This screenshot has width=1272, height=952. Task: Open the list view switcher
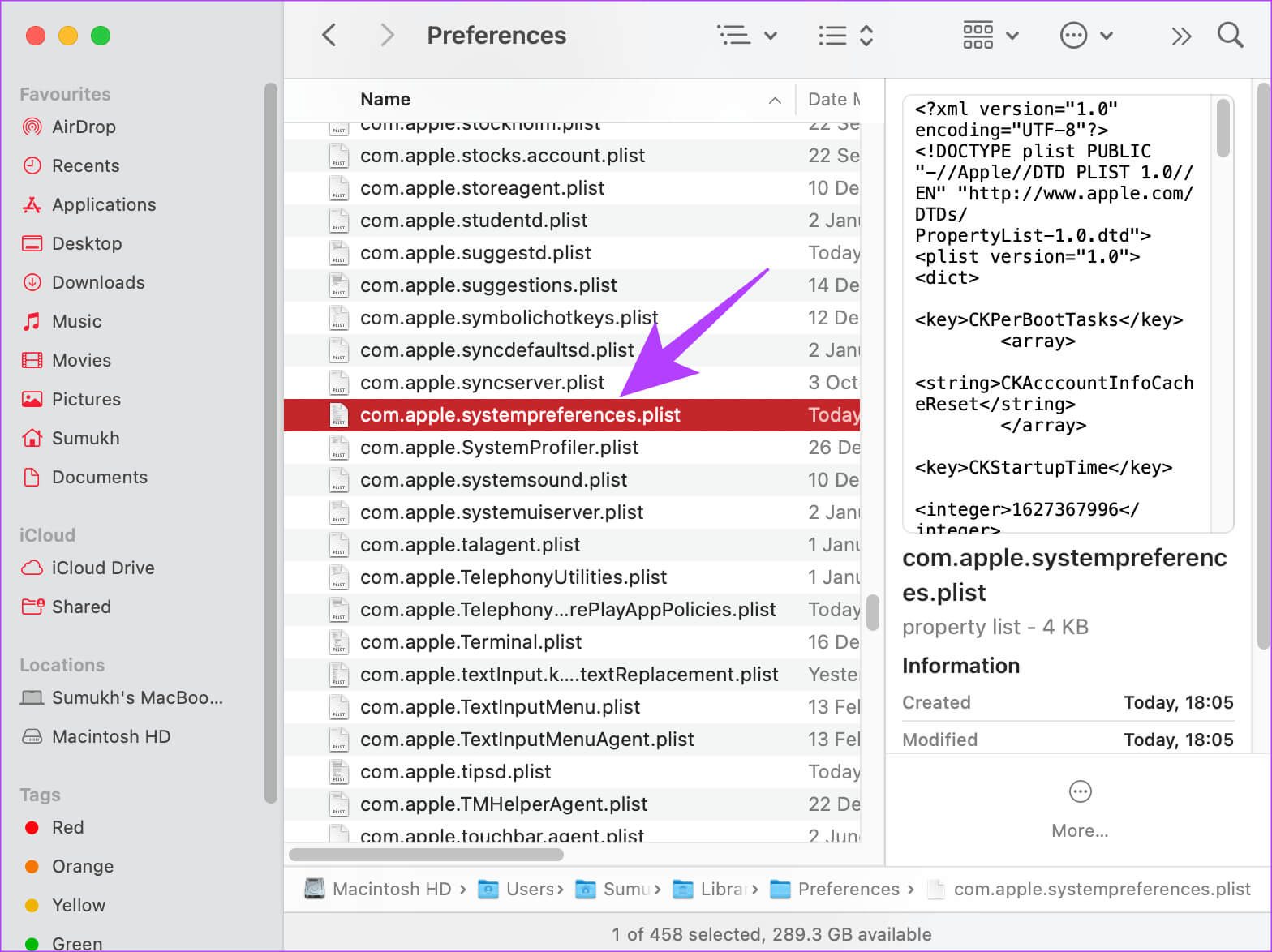845,35
